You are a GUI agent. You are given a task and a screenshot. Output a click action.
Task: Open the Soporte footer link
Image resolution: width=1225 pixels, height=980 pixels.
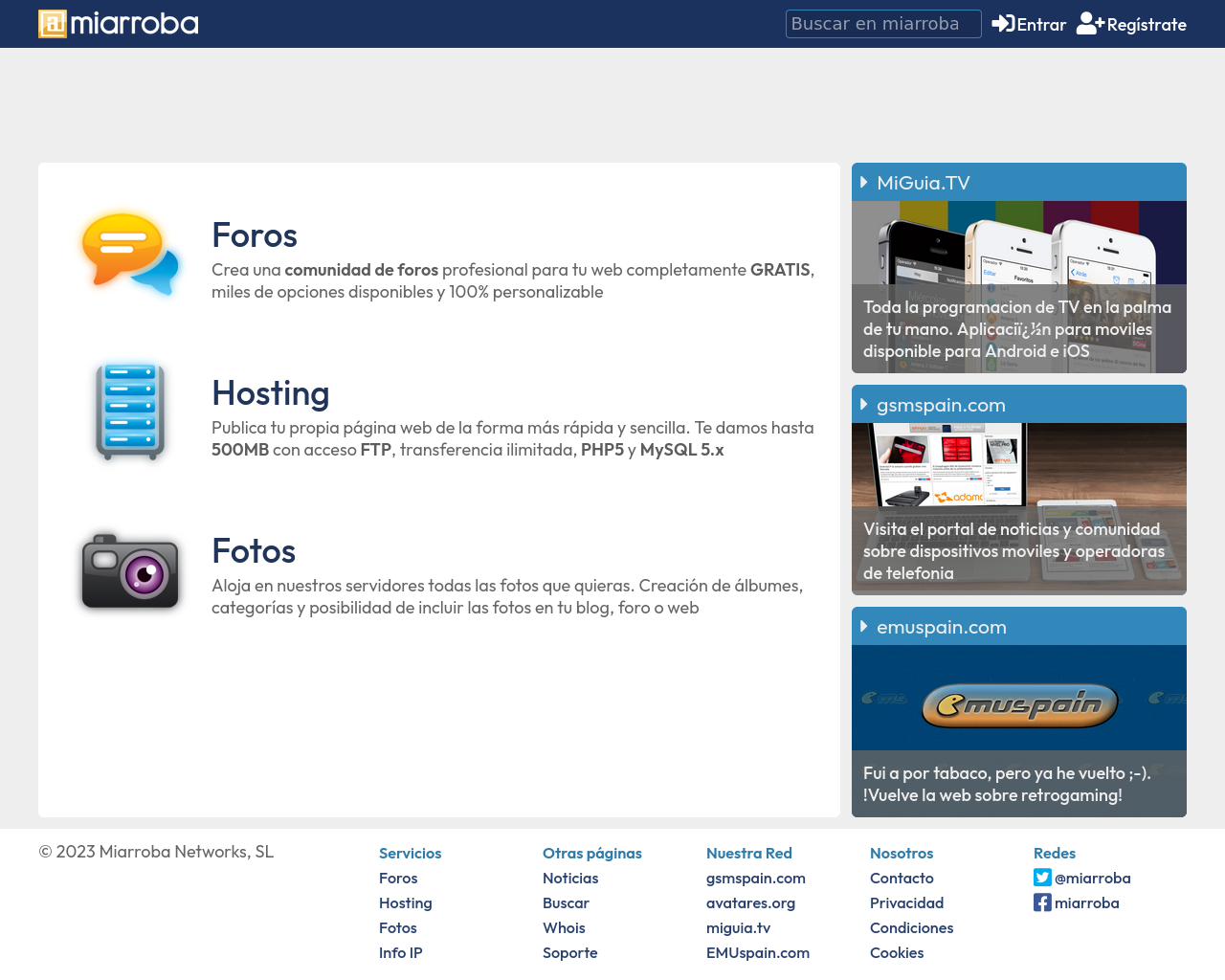coord(570,952)
